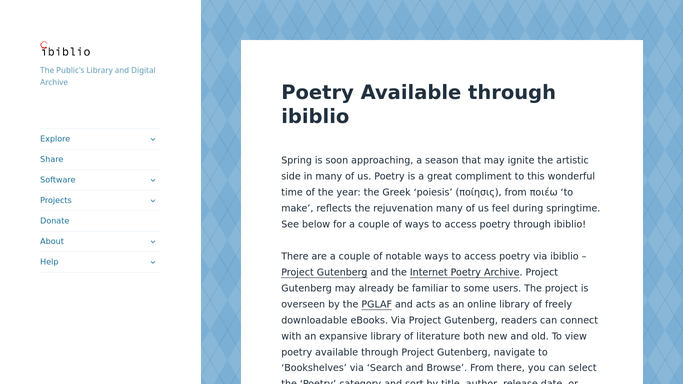Click the Poetry Available through ibiblio heading
Image resolution: width=683 pixels, height=384 pixels.
coord(418,104)
